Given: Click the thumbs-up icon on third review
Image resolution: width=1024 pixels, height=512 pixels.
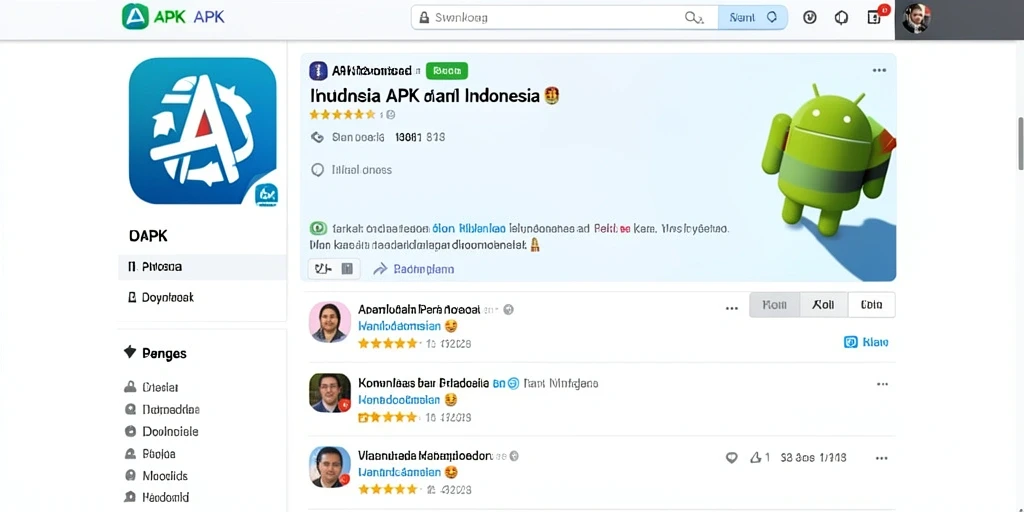Looking at the screenshot, I should point(756,458).
